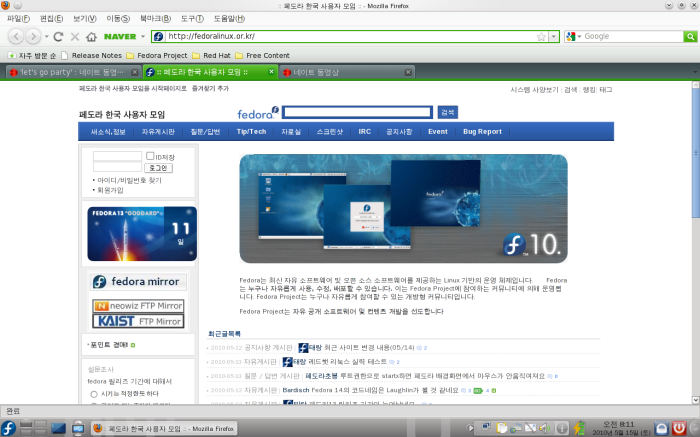
Task: Open the 도구(T) menu
Action: (192, 19)
